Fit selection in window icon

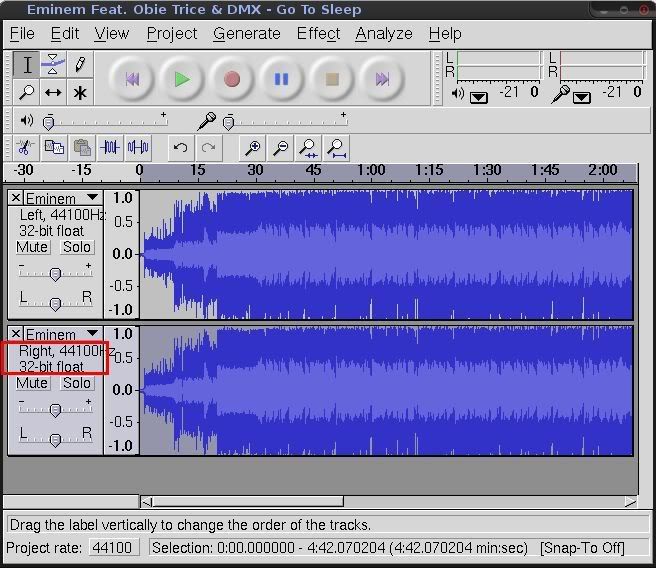[x=308, y=148]
